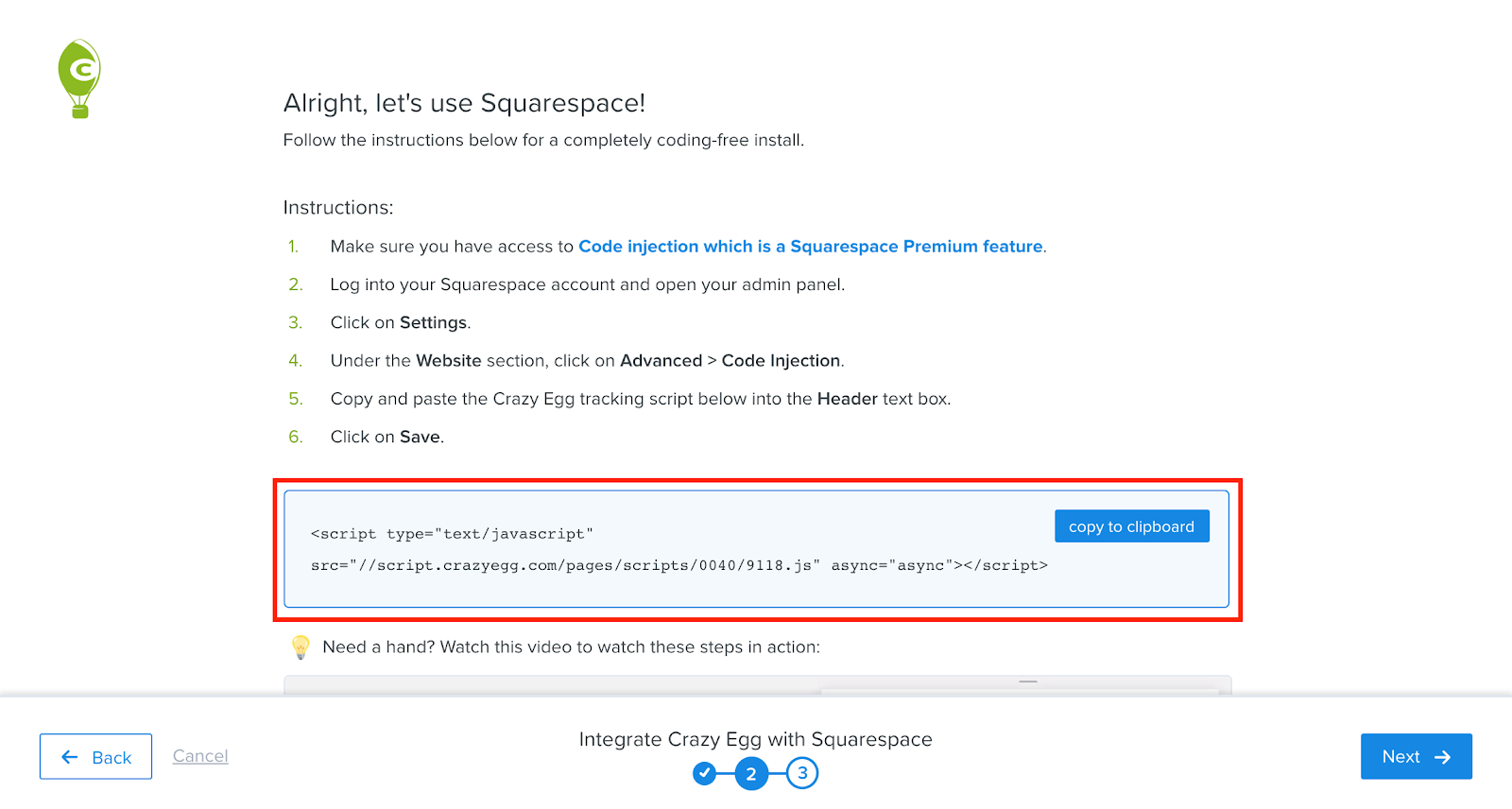Click the Integrate Crazy Egg with Squarespace title
Image resolution: width=1512 pixels, height=809 pixels.
tap(756, 739)
